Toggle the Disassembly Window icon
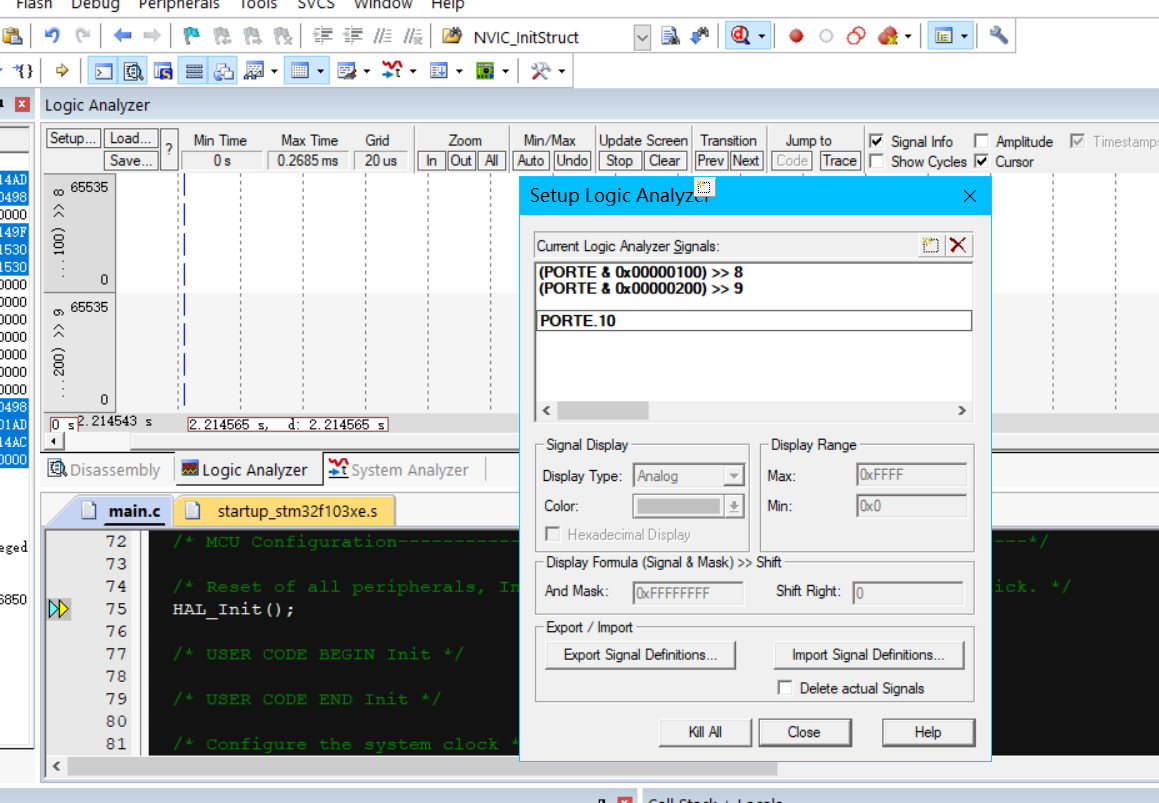The width and height of the screenshot is (1159, 803). [133, 71]
